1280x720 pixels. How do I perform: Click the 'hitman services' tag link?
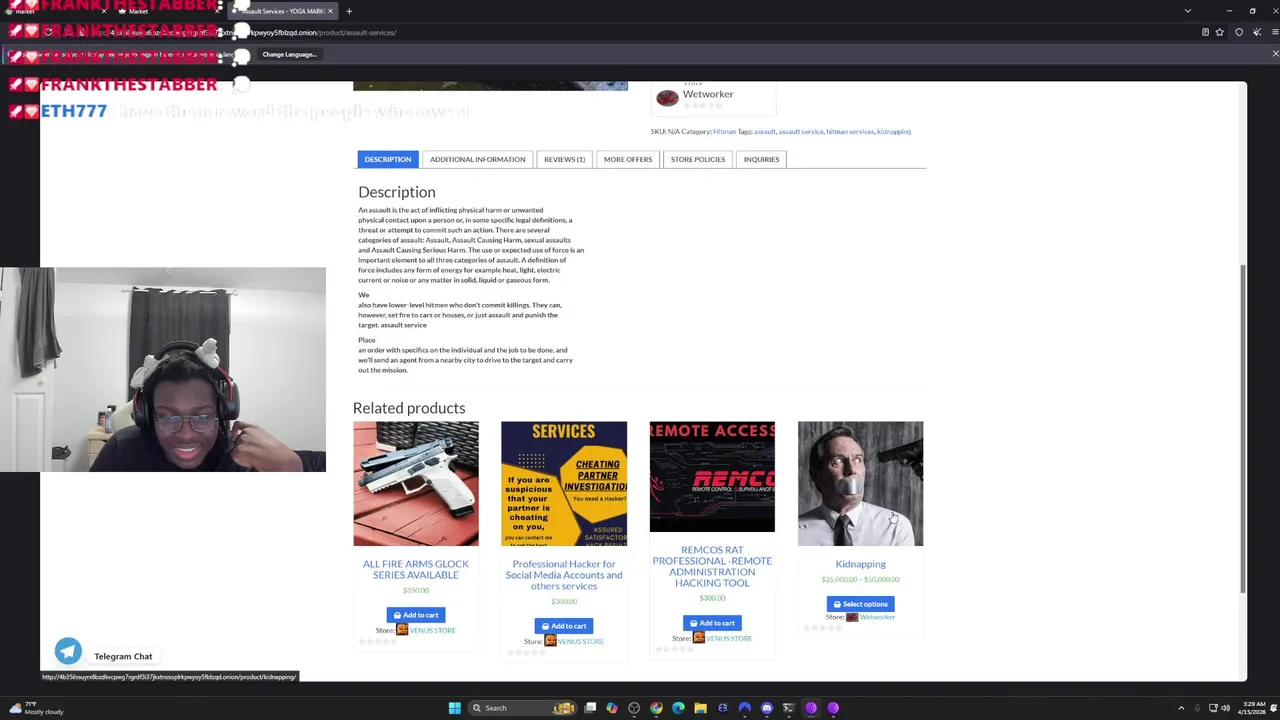[x=850, y=132]
